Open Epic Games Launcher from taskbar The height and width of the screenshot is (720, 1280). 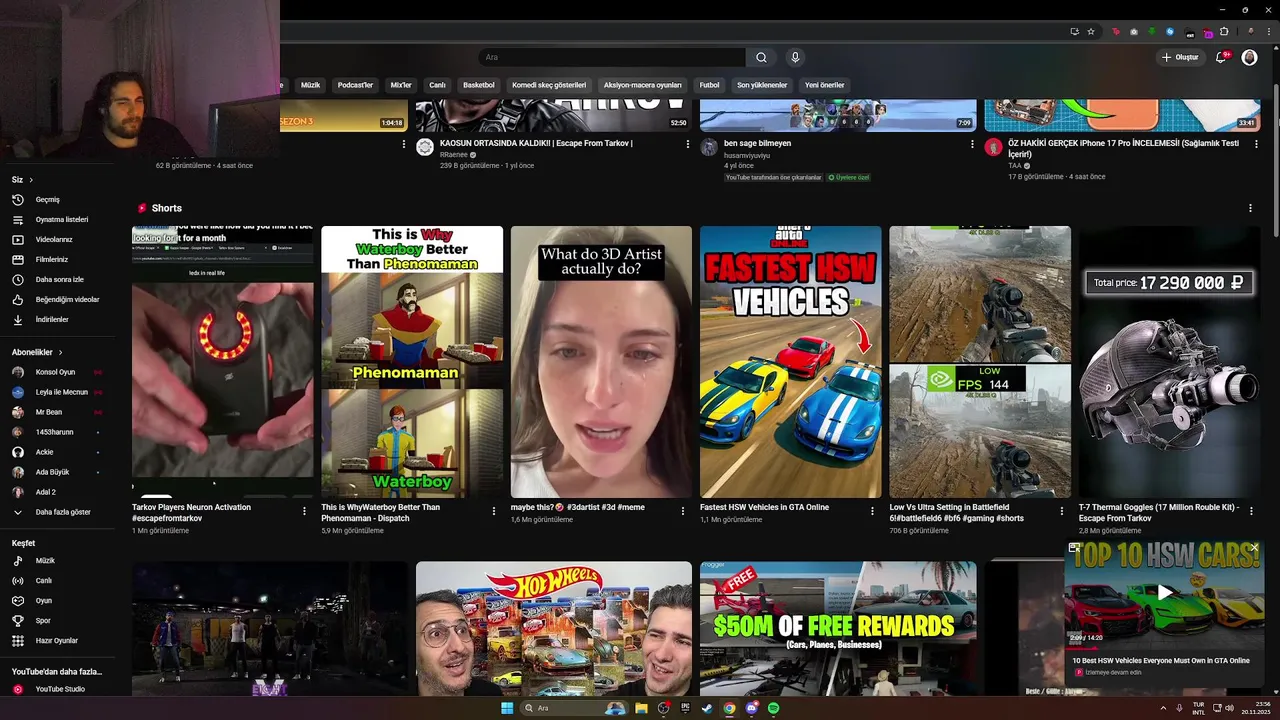(x=685, y=708)
